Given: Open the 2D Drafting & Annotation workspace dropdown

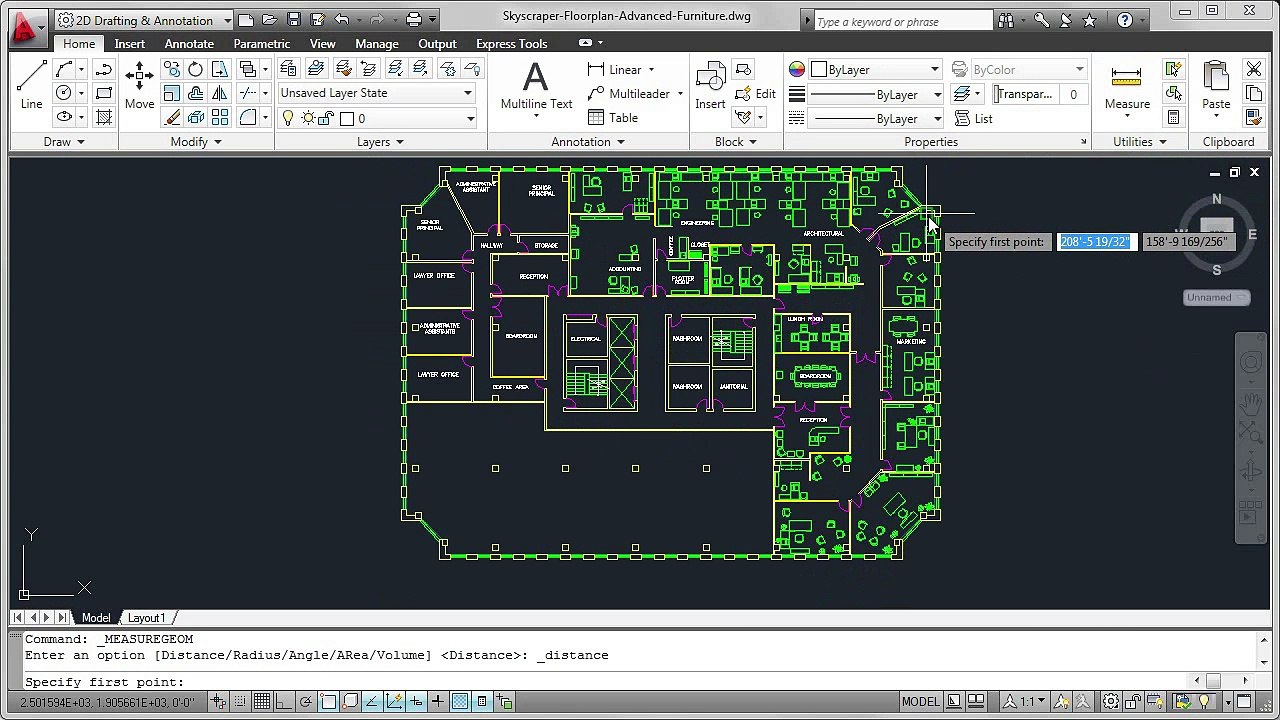Looking at the screenshot, I should pos(145,20).
